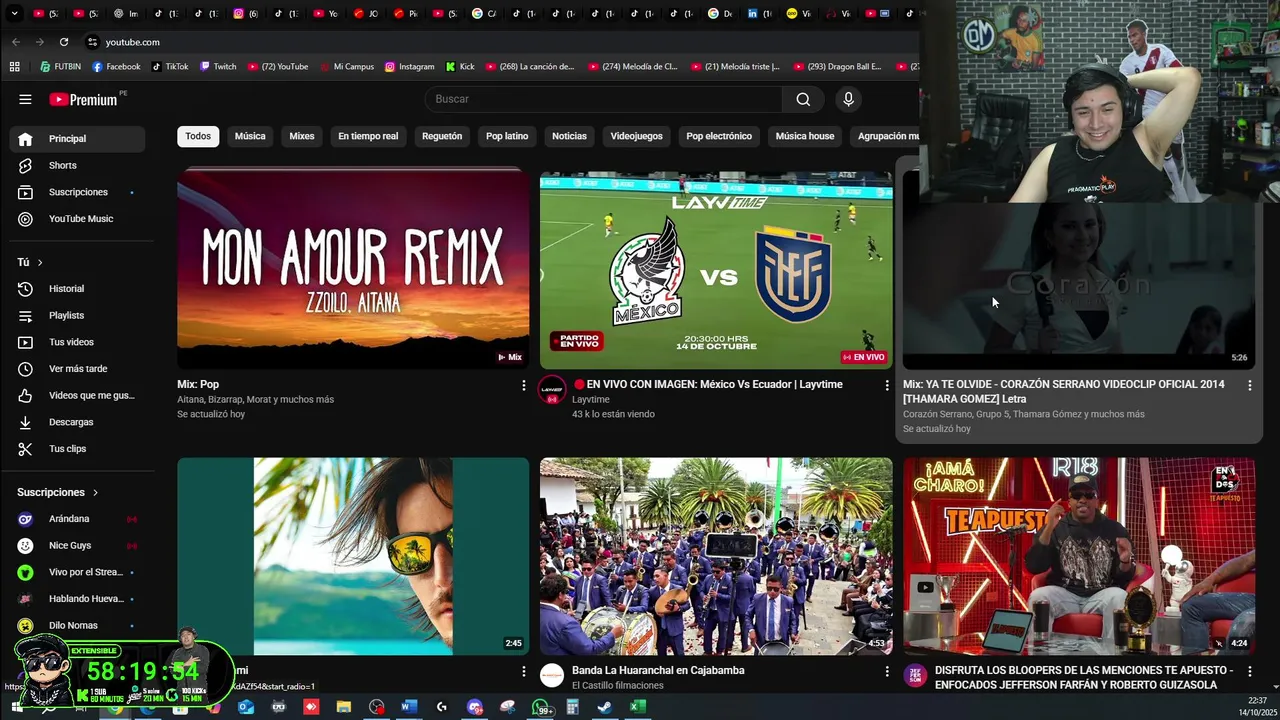
Task: Open México vs Ecuador live thumbnail
Action: [716, 270]
